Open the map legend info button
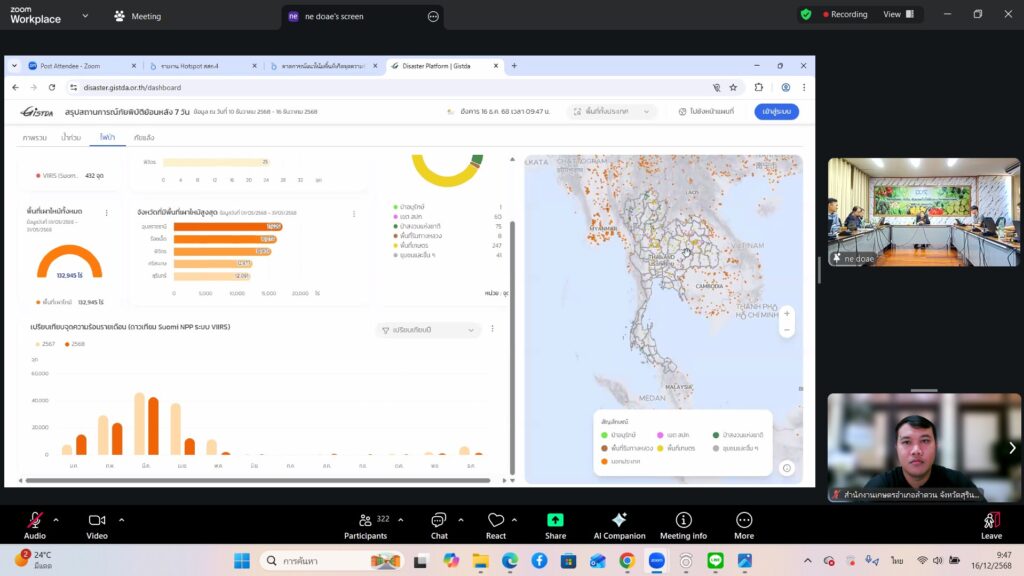This screenshot has width=1024, height=576. pos(787,468)
